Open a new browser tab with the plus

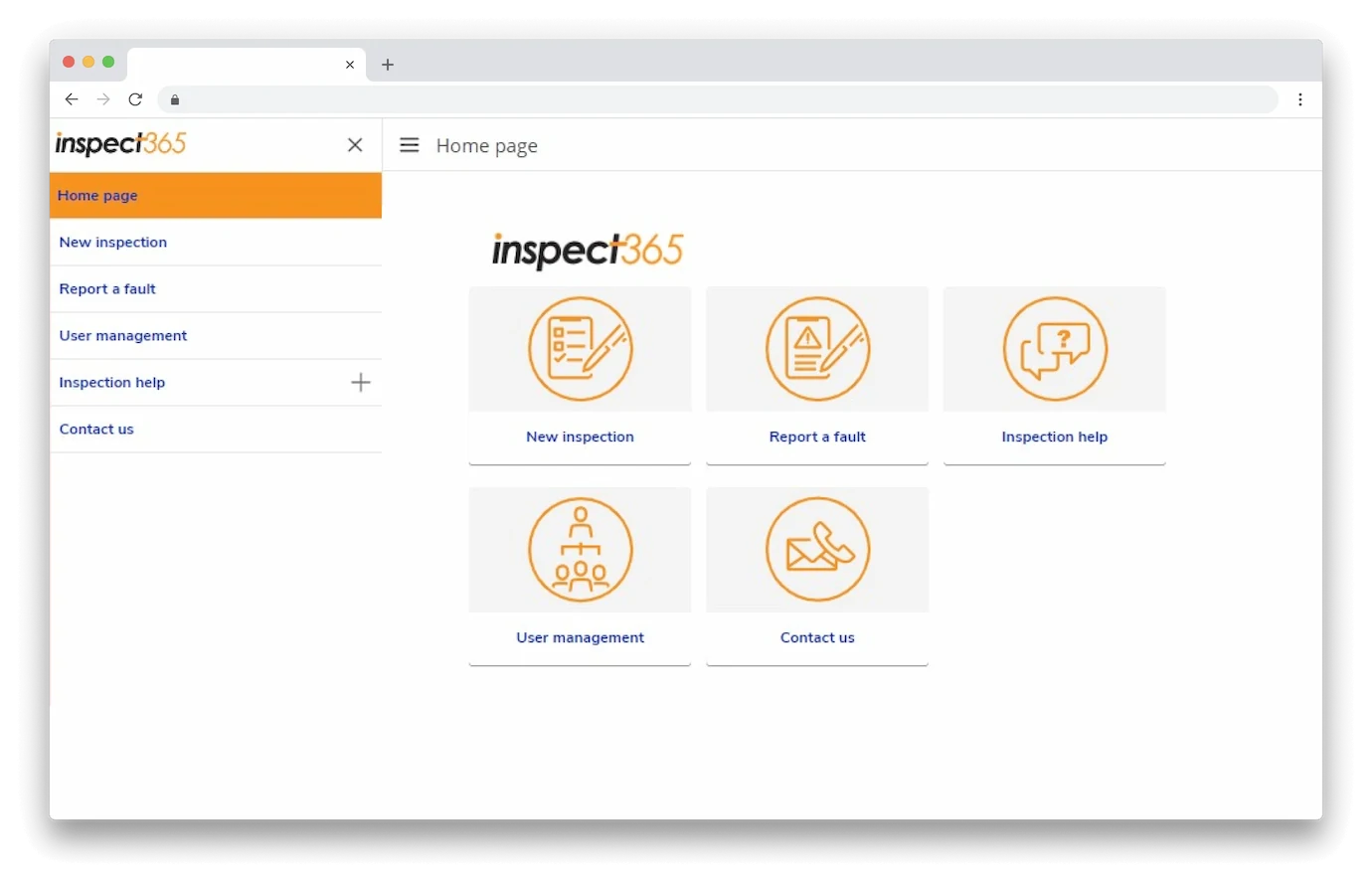point(388,65)
